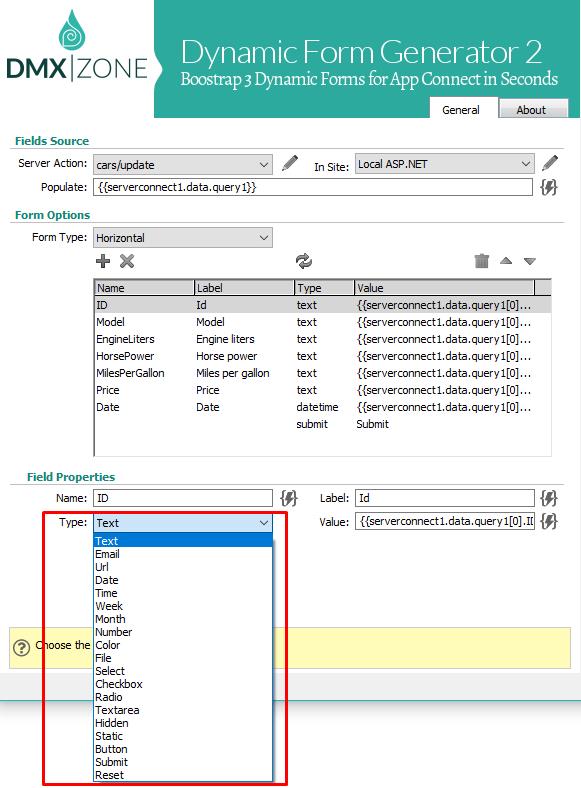The height and width of the screenshot is (788, 581).
Task: Choose Number in the Type list
Action: point(183,632)
